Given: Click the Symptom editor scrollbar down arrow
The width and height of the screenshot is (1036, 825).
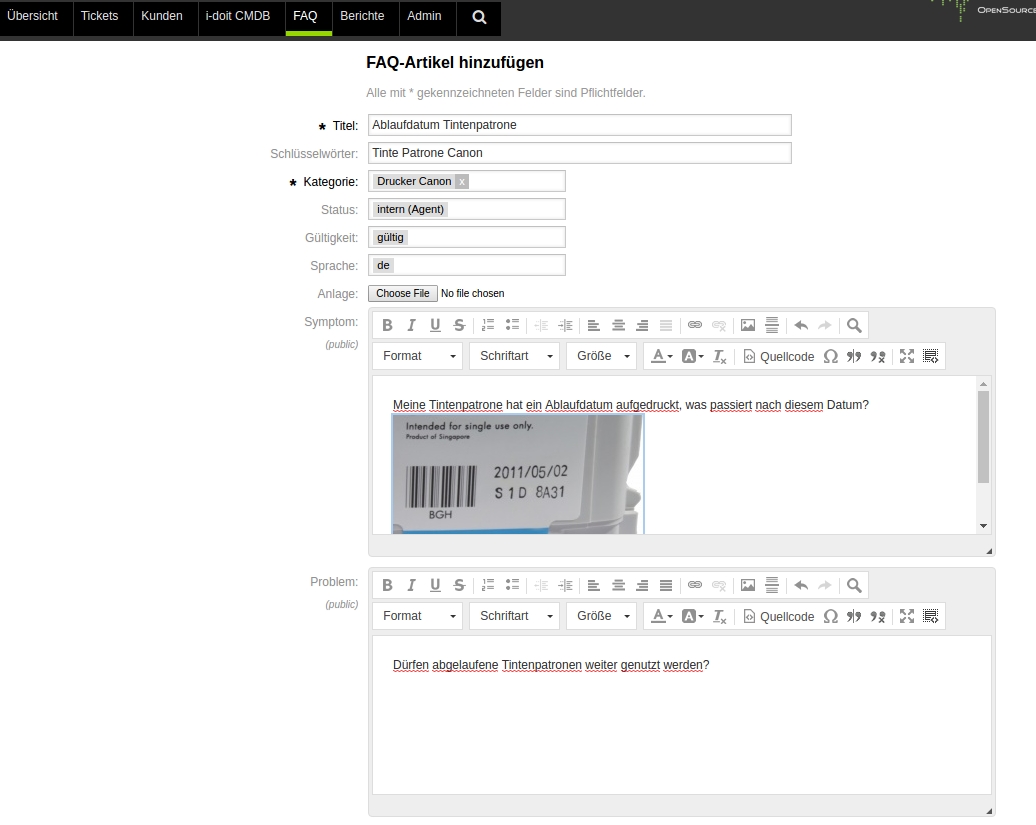Looking at the screenshot, I should (983, 526).
